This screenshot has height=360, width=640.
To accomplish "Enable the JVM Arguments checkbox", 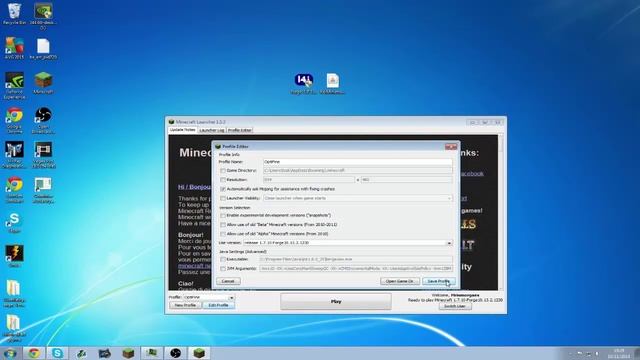I will [x=223, y=269].
